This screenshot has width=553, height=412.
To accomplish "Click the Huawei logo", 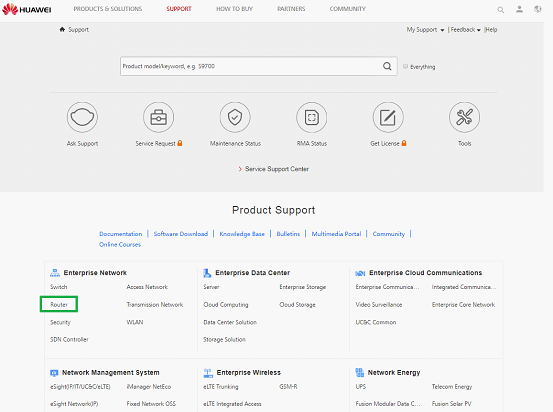I will pyautogui.click(x=26, y=9).
